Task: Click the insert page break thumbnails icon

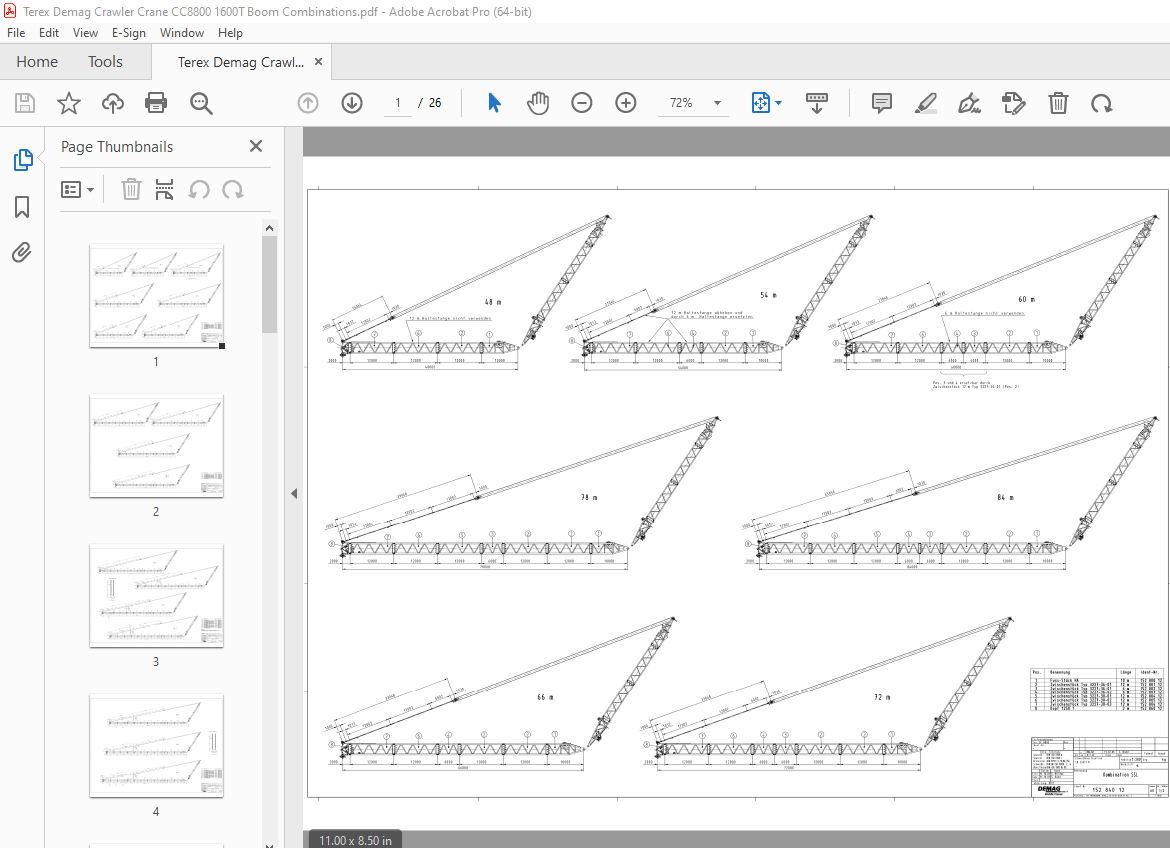Action: (164, 190)
